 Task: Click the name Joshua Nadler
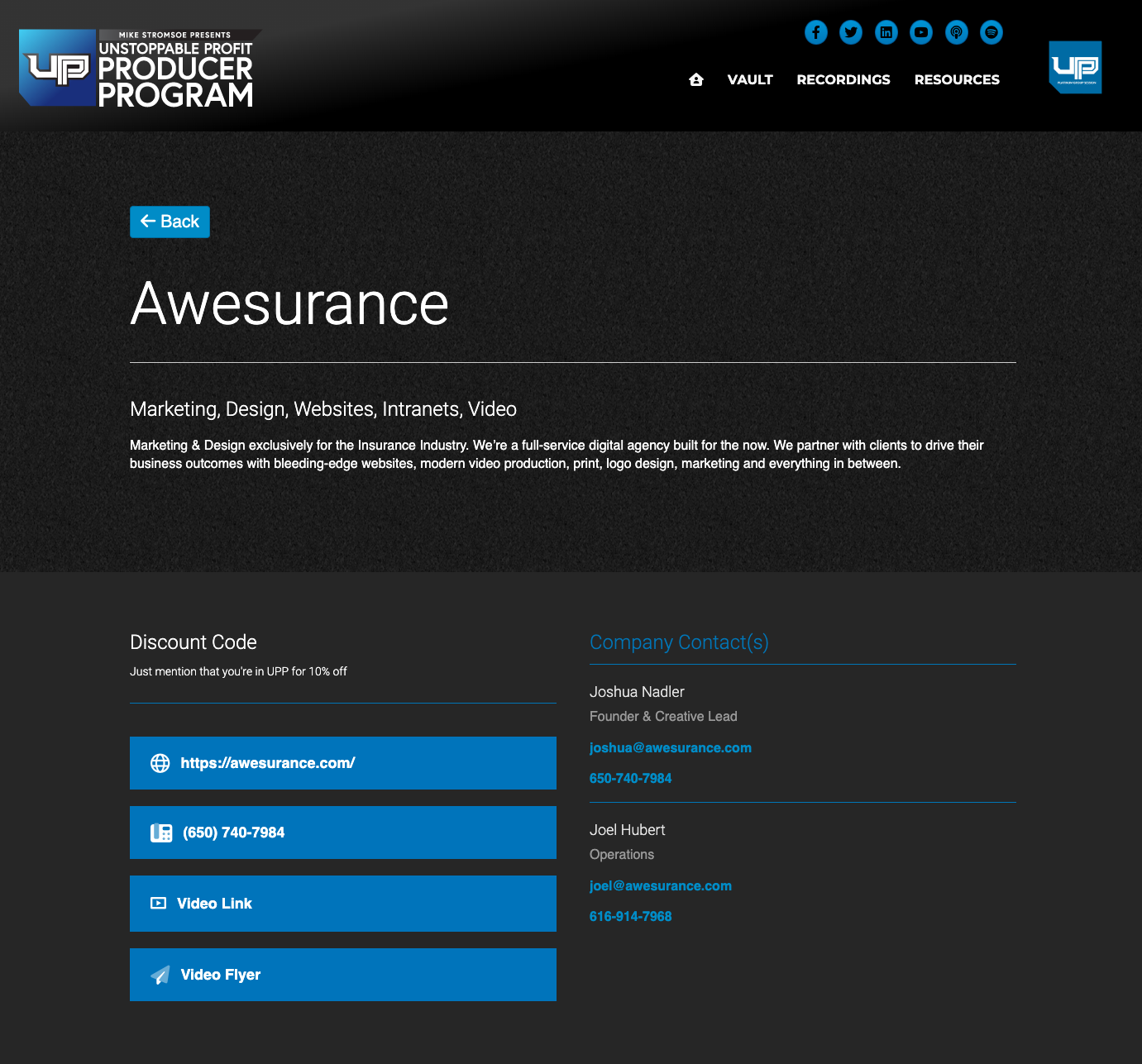click(637, 692)
